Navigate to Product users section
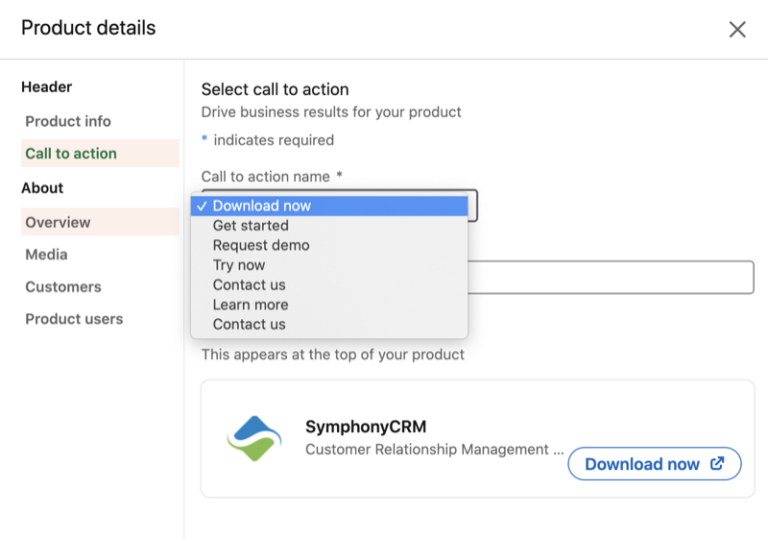 coord(74,319)
